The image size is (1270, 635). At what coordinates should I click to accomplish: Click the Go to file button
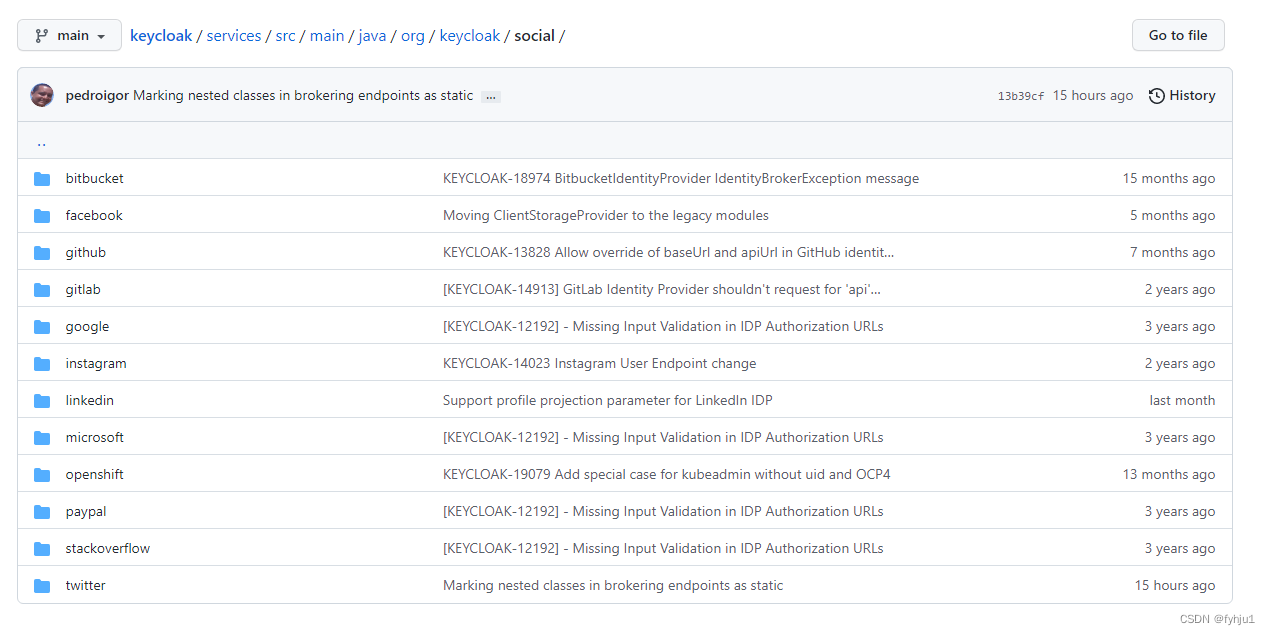[x=1177, y=34]
